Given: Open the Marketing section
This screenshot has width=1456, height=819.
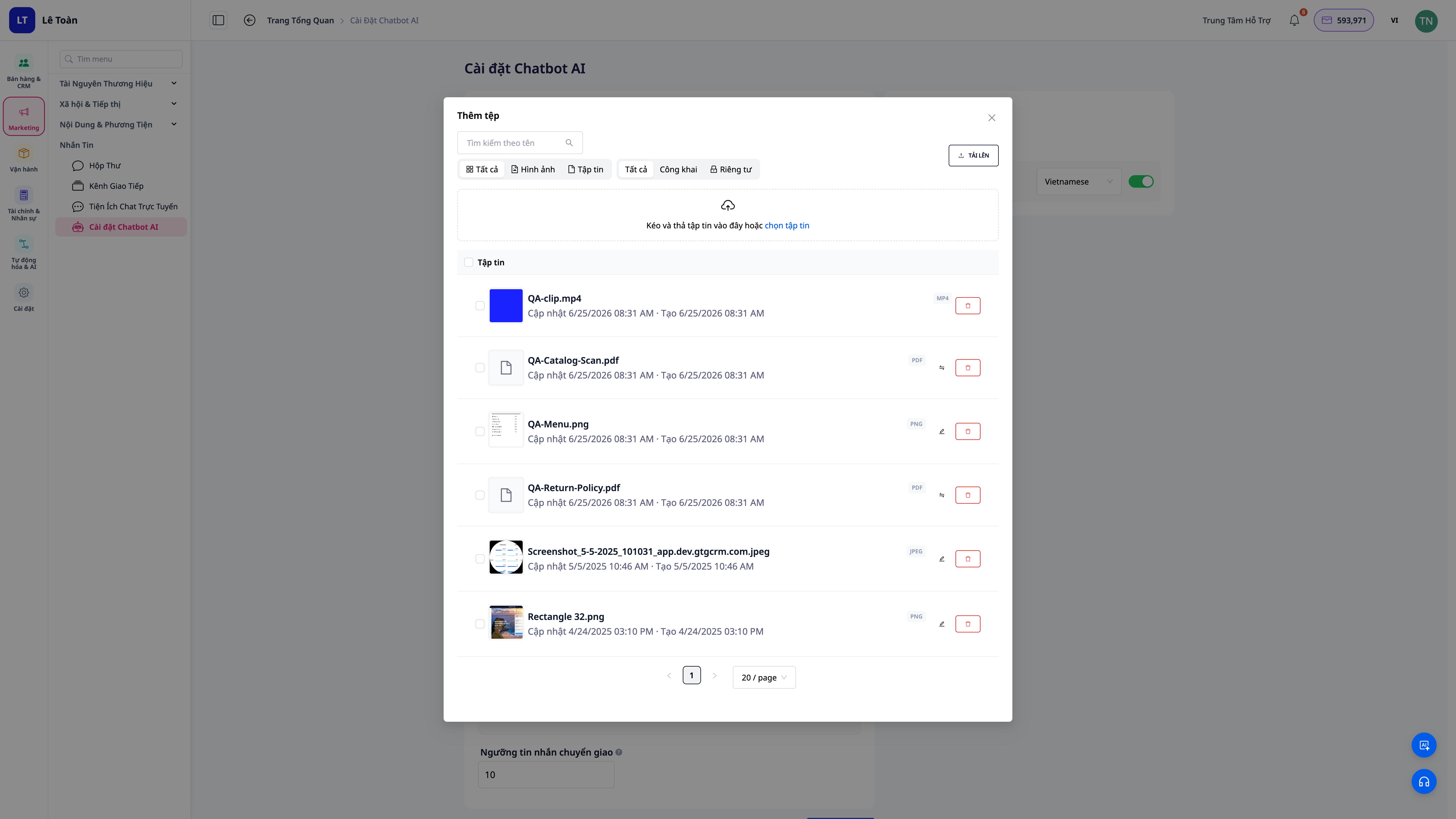Looking at the screenshot, I should [24, 116].
